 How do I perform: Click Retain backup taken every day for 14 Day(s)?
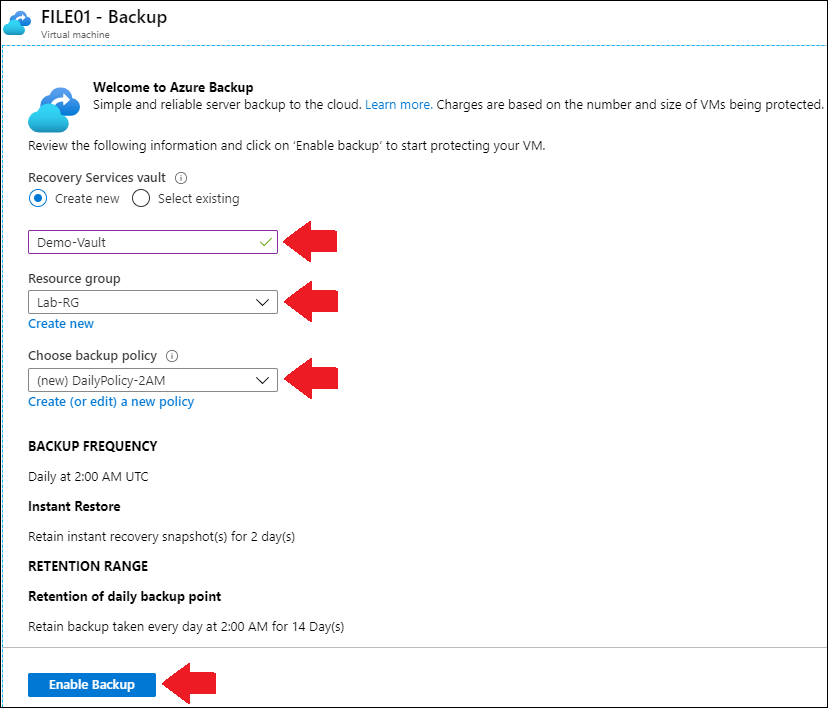pyautogui.click(x=186, y=627)
